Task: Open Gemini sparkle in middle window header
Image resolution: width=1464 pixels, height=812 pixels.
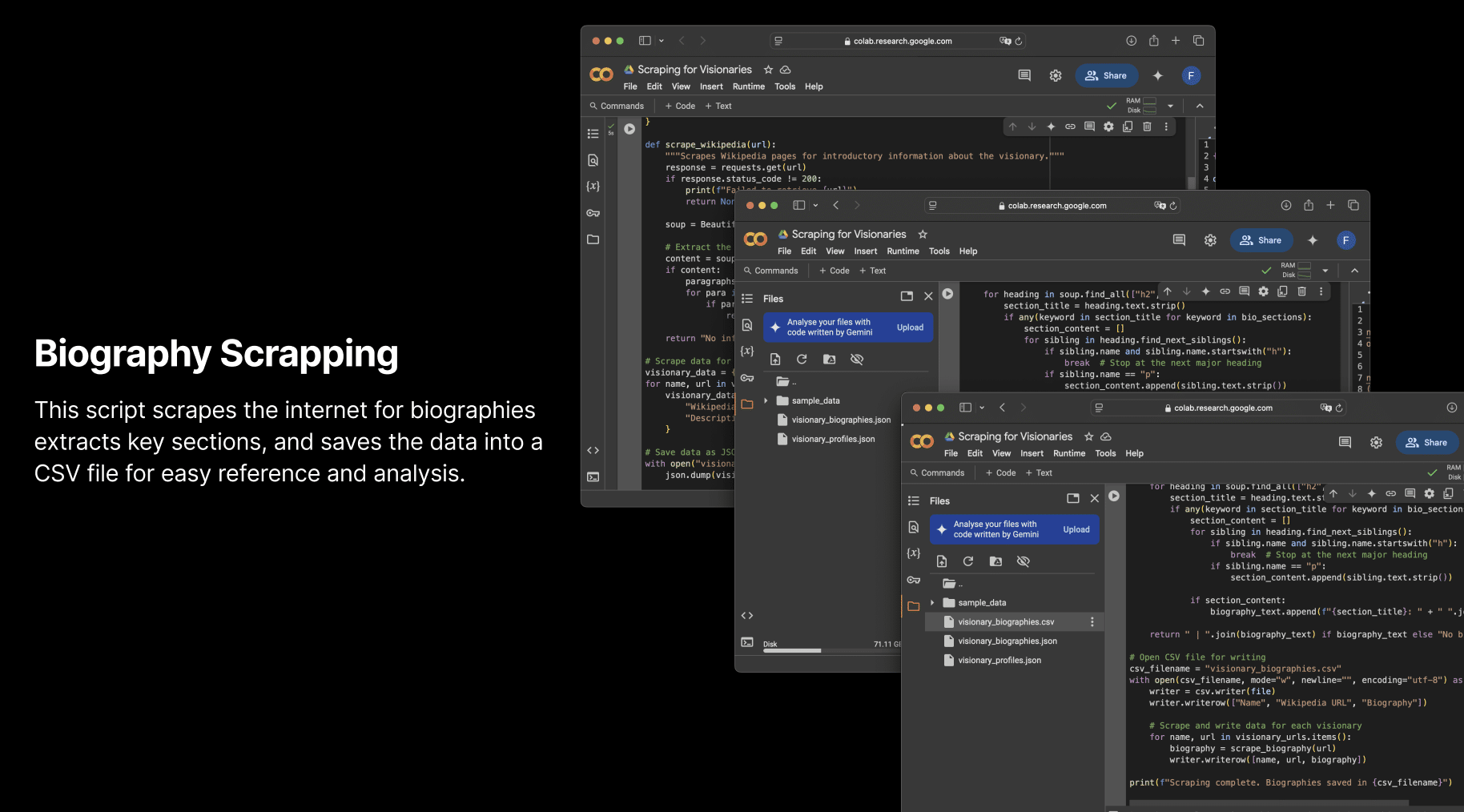Action: click(1313, 240)
